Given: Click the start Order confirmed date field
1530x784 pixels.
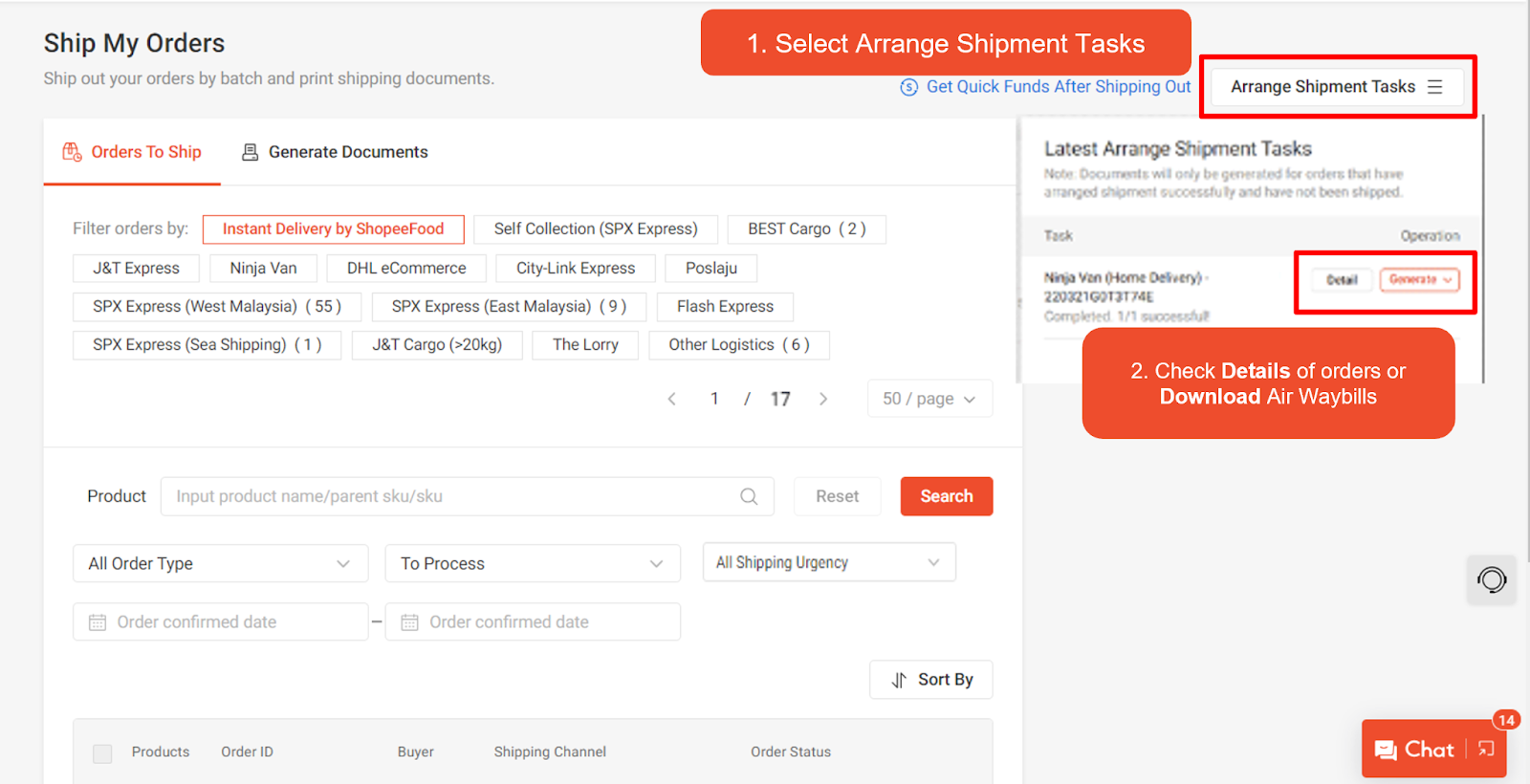Looking at the screenshot, I should coord(220,622).
